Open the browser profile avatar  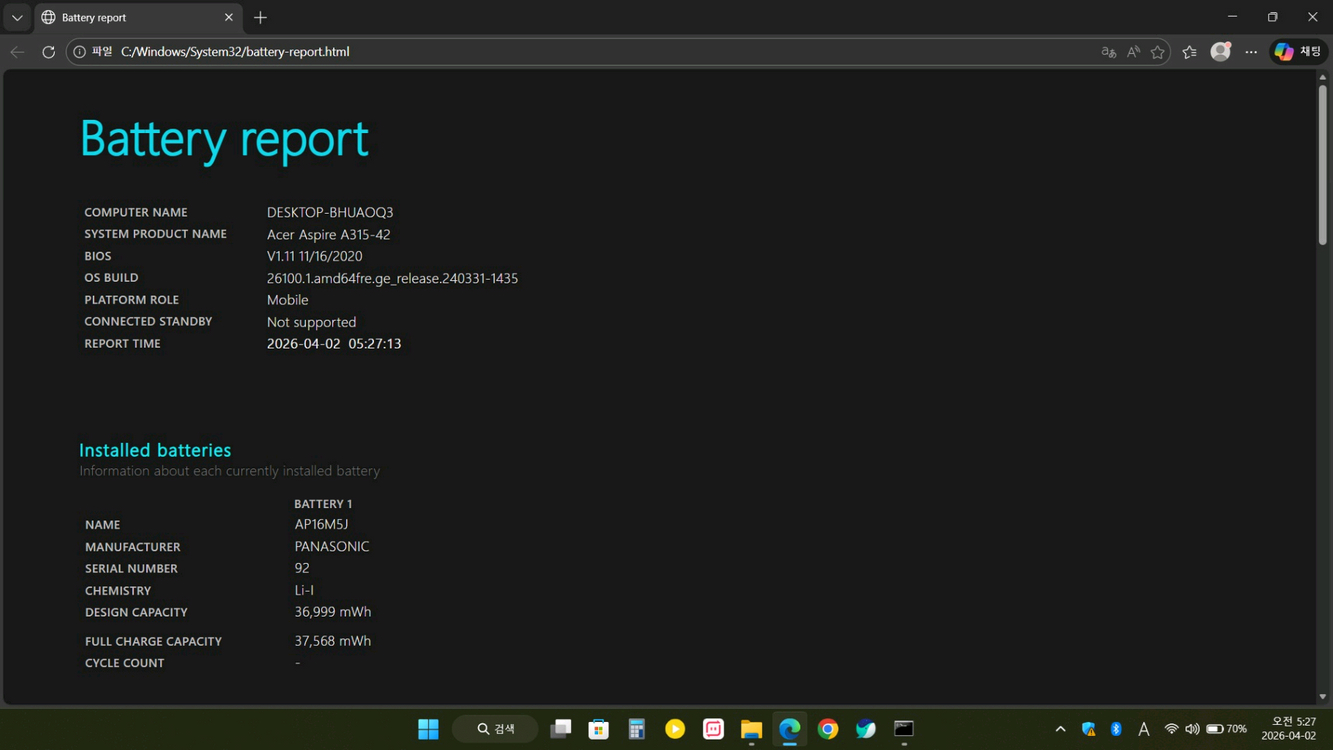click(x=1220, y=51)
